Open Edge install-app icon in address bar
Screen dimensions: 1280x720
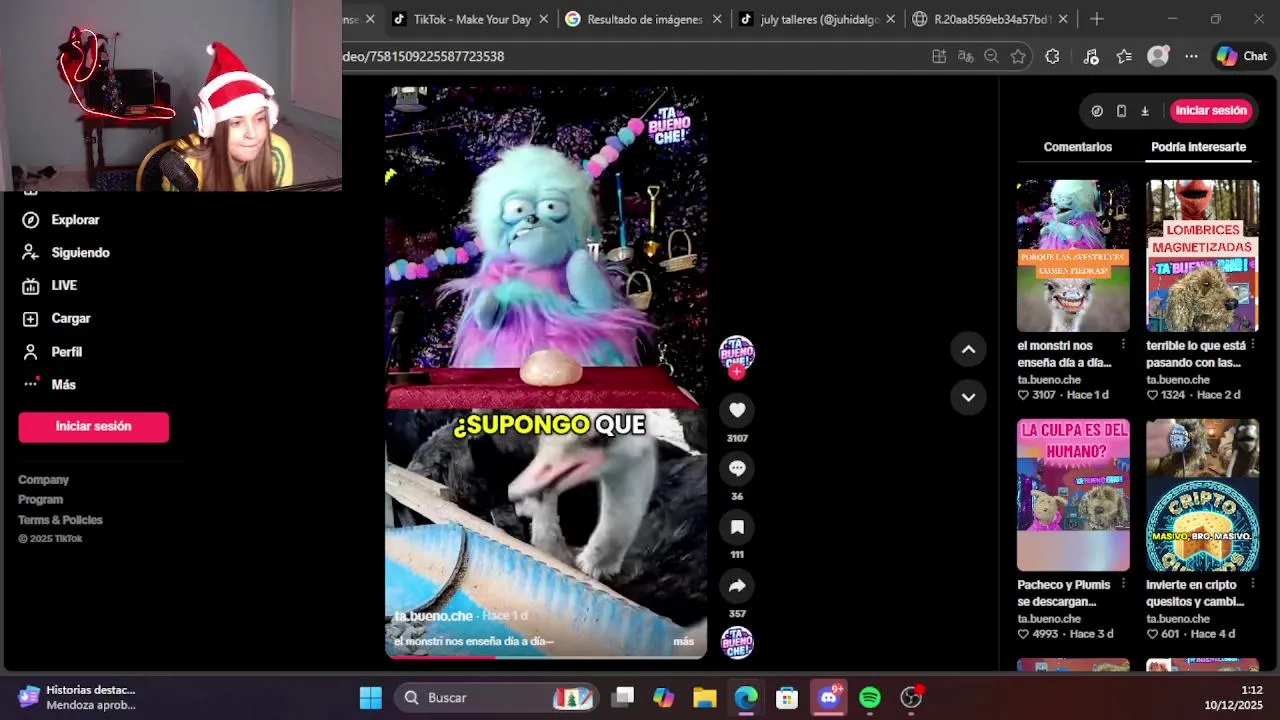939,57
